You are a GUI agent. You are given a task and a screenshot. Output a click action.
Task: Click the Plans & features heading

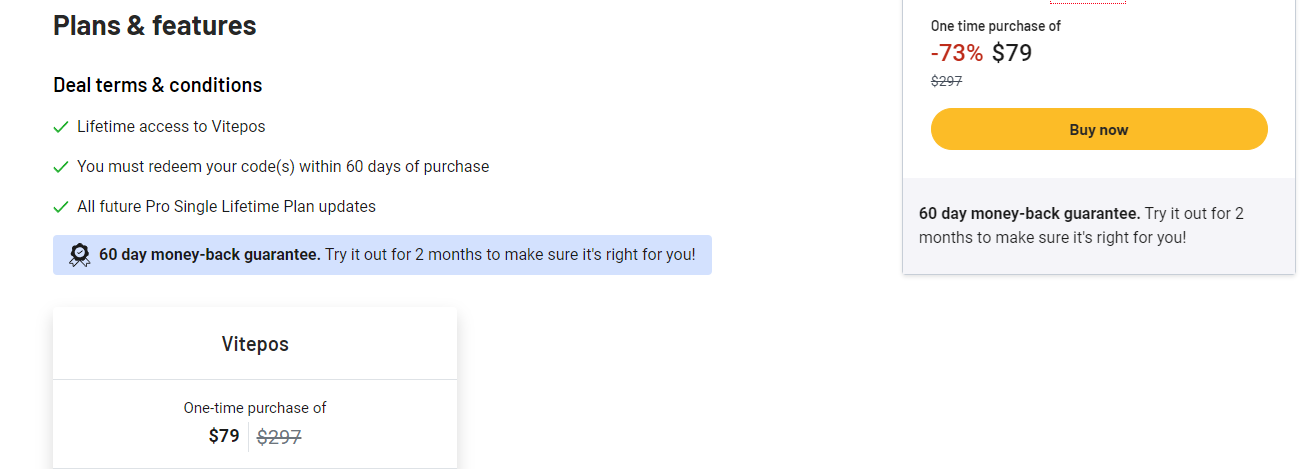click(155, 26)
